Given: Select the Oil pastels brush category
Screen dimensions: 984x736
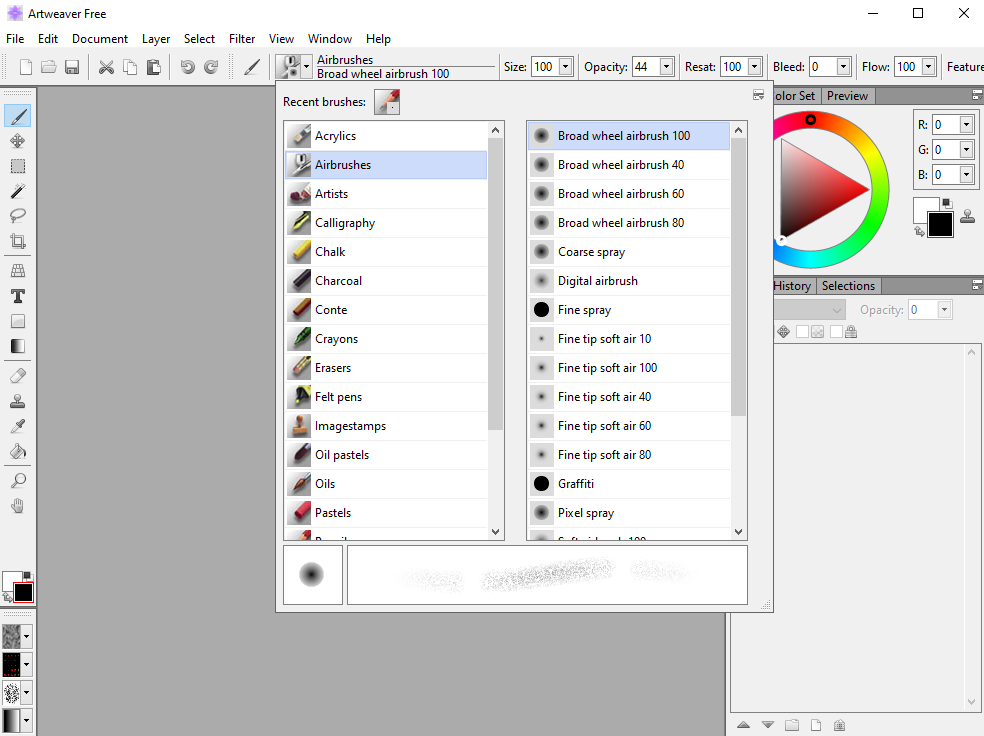Looking at the screenshot, I should coord(387,455).
